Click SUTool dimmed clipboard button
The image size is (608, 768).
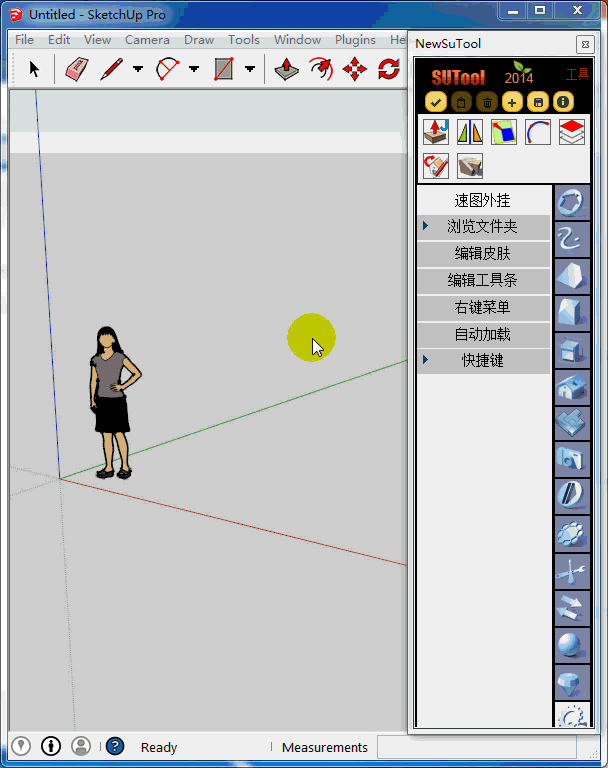(x=461, y=102)
